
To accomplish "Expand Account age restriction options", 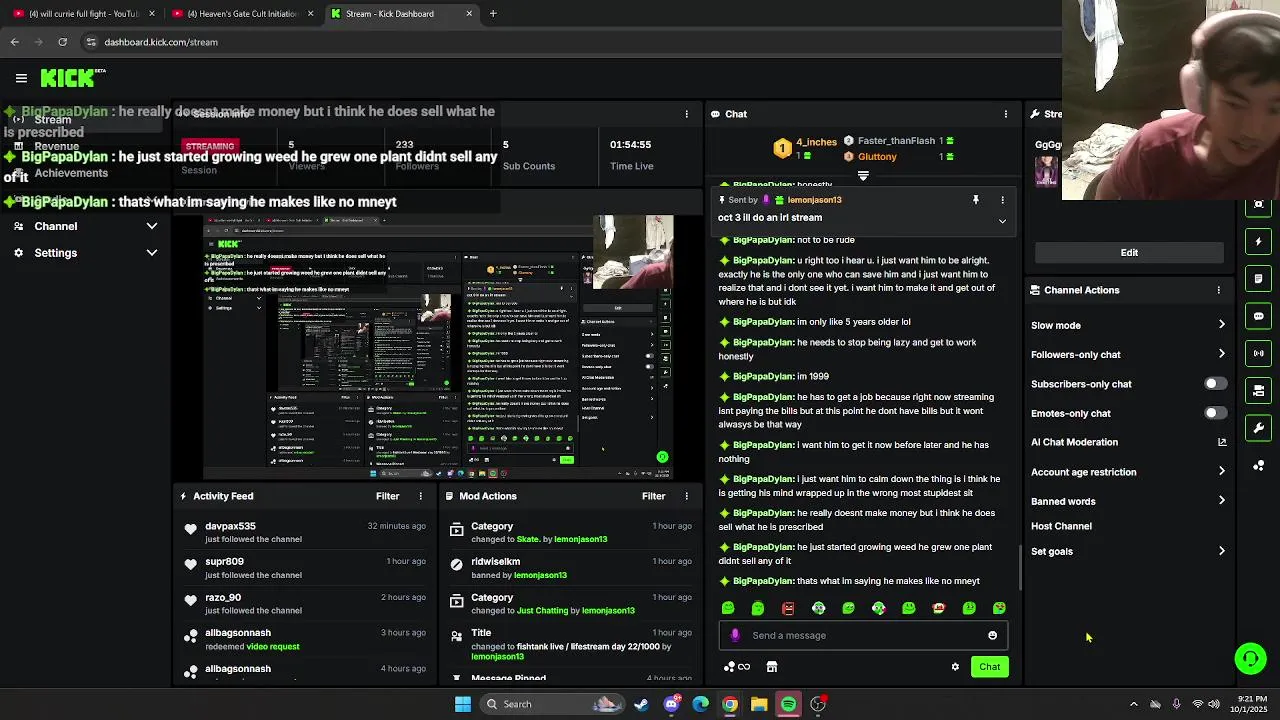I will (1221, 471).
